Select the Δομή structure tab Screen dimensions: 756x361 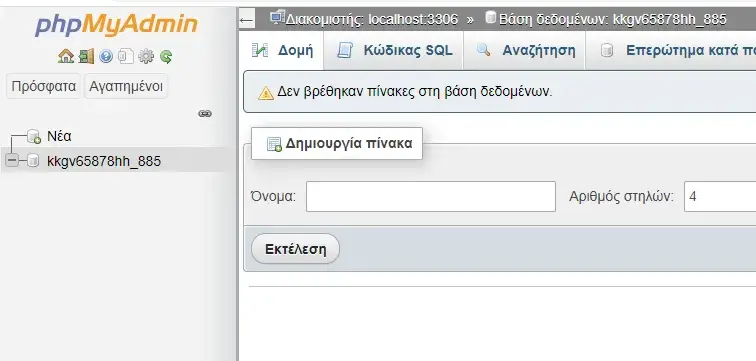(282, 51)
